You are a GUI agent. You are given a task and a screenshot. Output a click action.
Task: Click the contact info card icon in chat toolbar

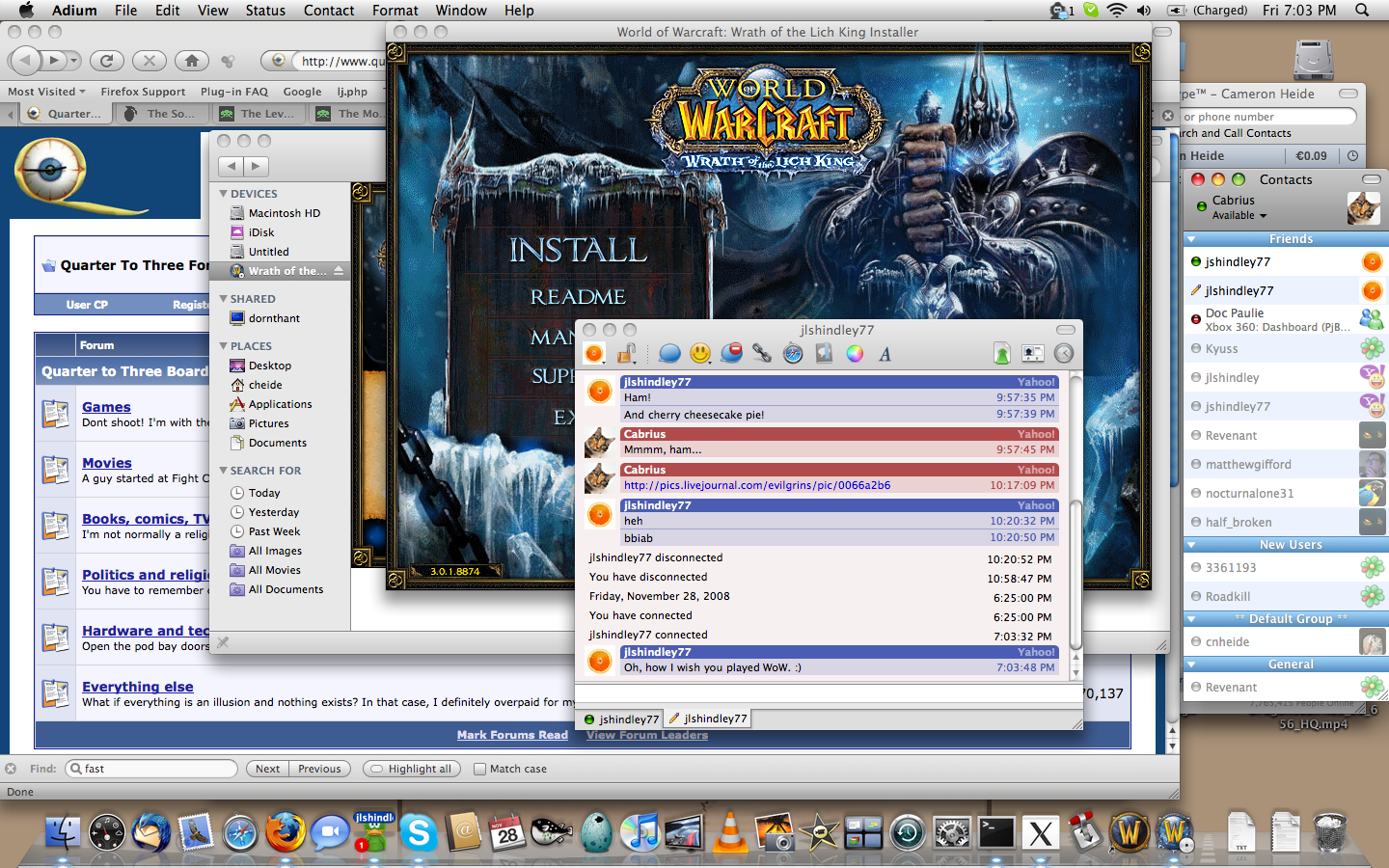[1033, 354]
